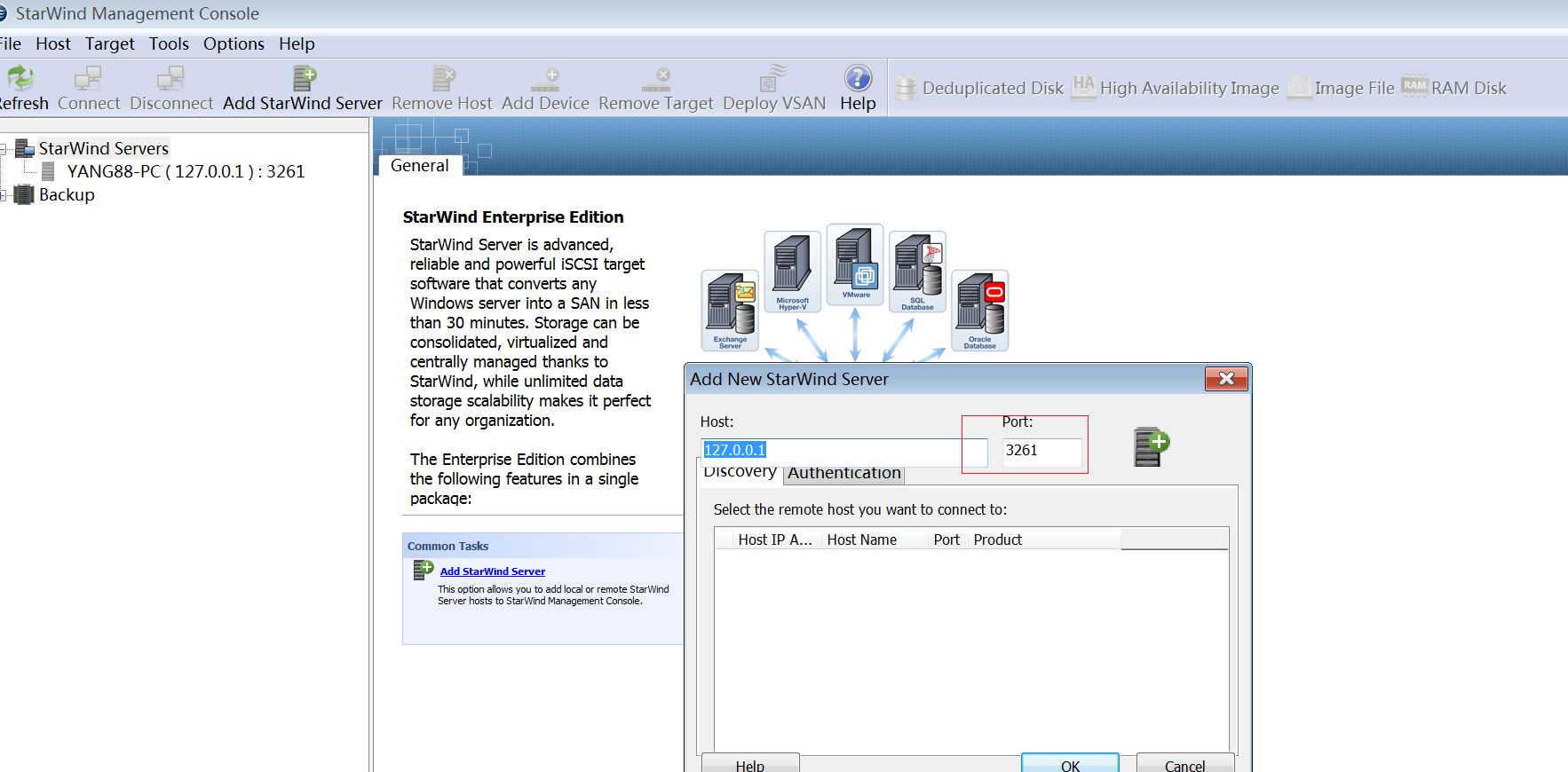Click OK in Add New StarWind Server
This screenshot has height=772, width=1568.
(1070, 763)
